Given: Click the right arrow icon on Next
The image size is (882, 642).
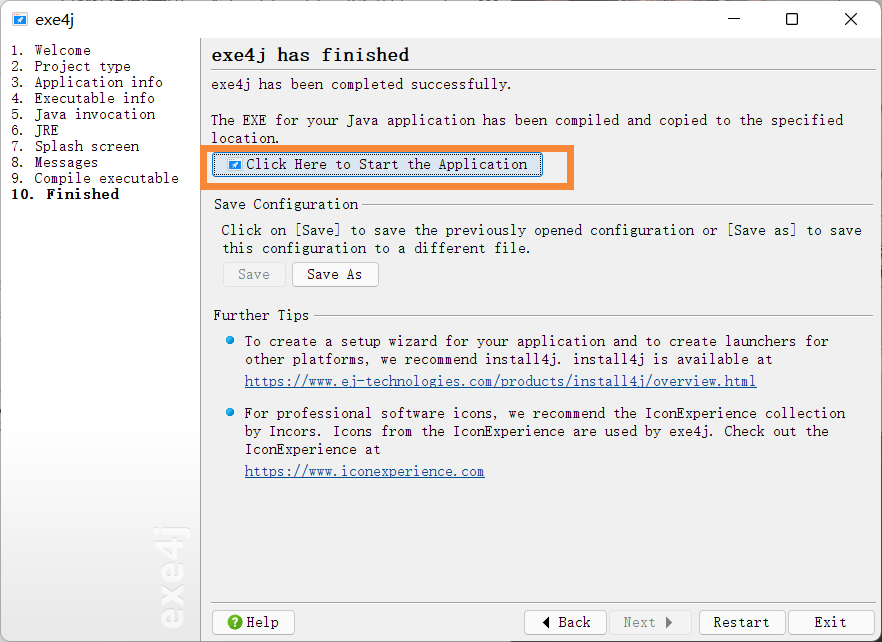Looking at the screenshot, I should click(x=669, y=622).
